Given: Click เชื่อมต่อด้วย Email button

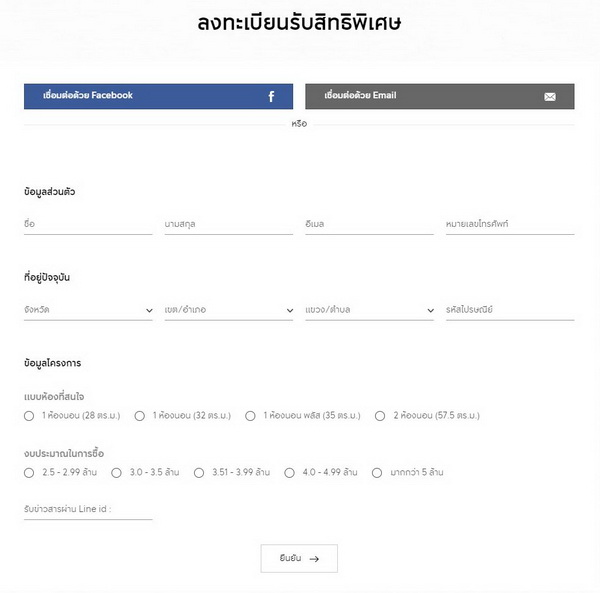Looking at the screenshot, I should point(439,96).
